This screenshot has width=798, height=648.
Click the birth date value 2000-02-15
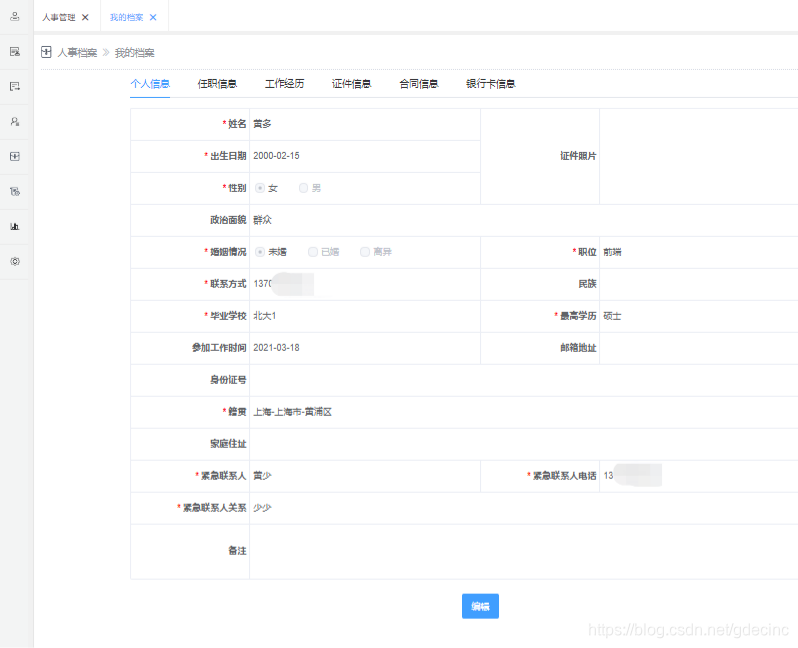click(276, 156)
